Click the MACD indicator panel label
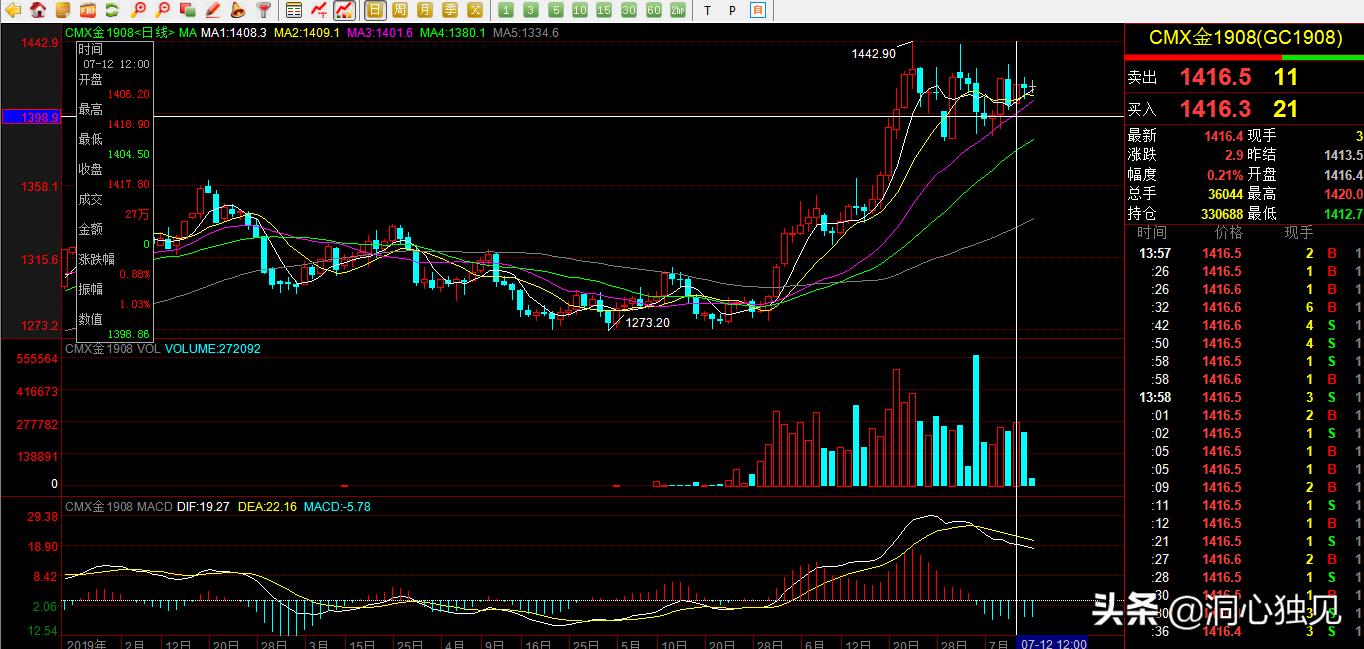The height and width of the screenshot is (649, 1364). (x=118, y=507)
